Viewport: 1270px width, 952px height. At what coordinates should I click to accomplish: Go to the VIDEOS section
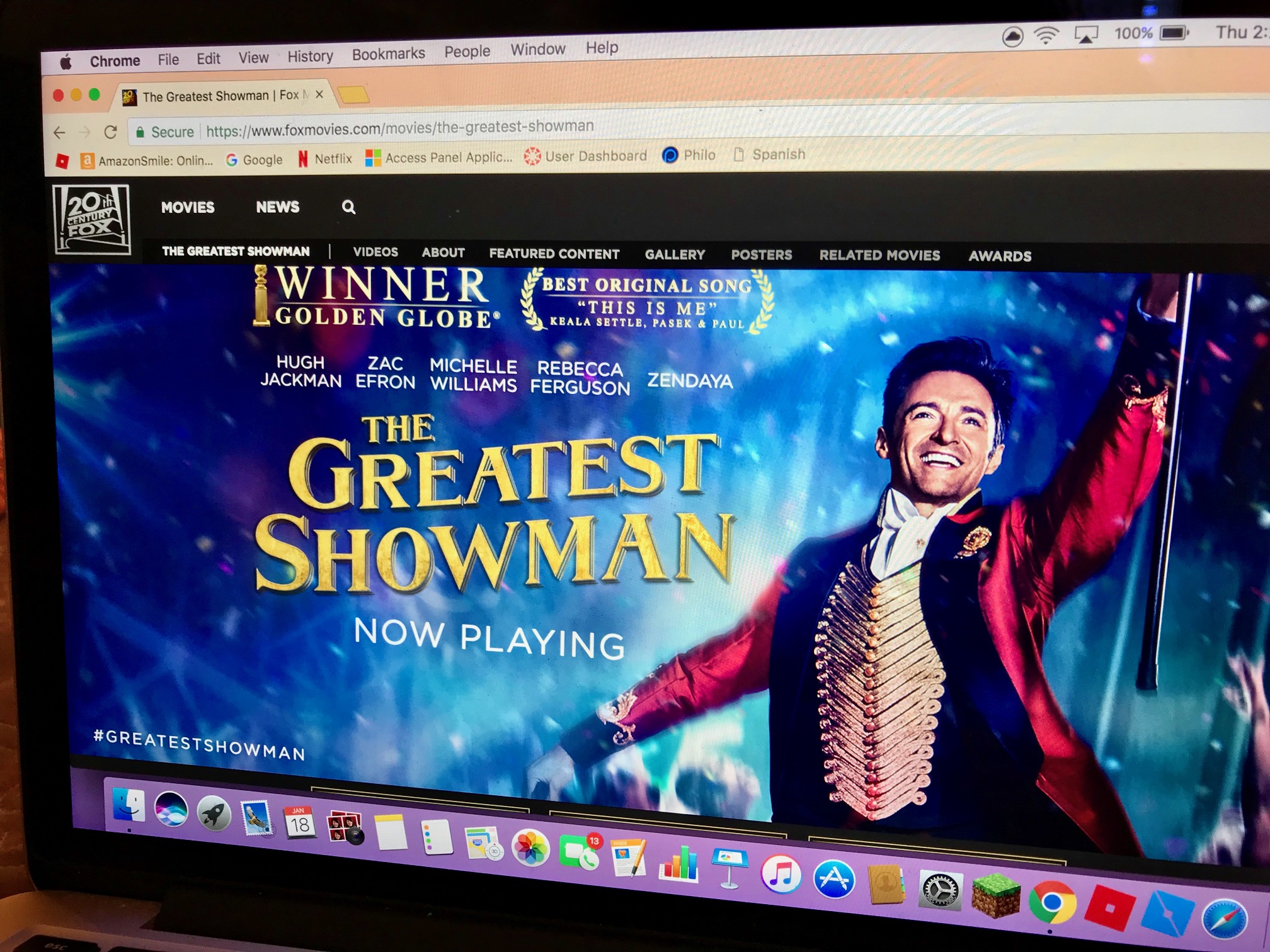tap(375, 252)
